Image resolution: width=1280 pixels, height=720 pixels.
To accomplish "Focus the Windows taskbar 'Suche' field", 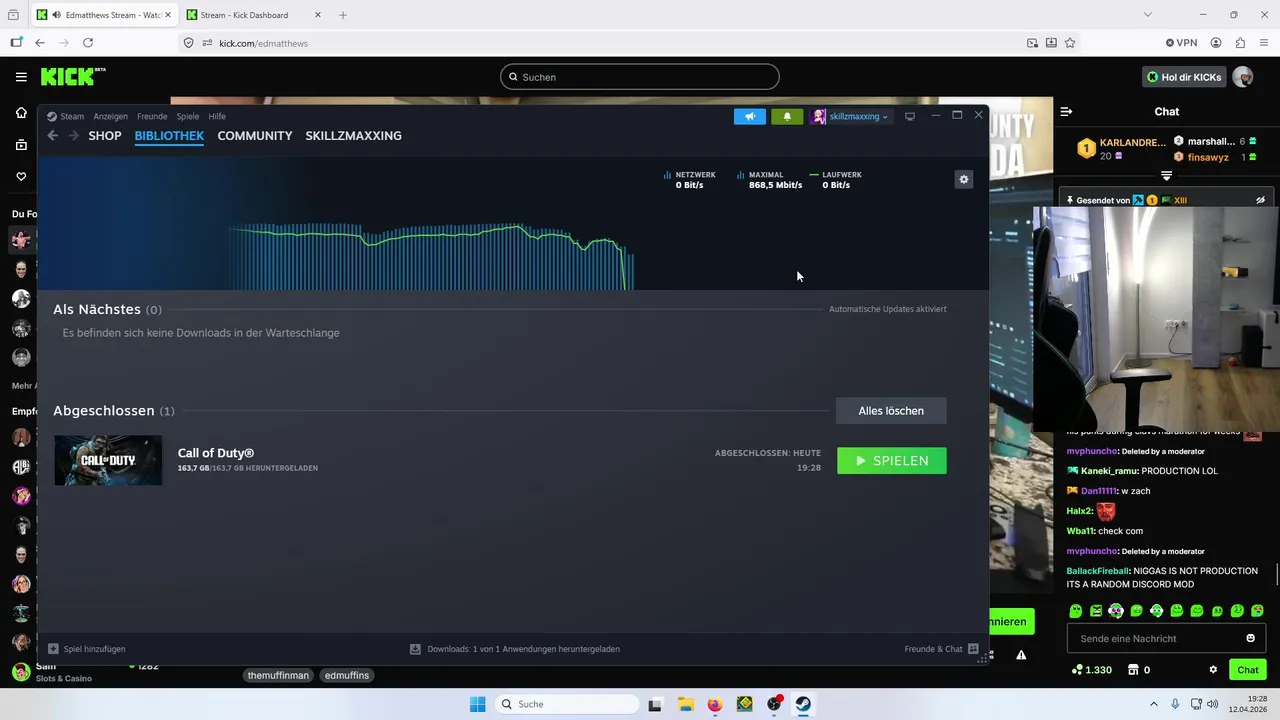I will click(x=567, y=704).
